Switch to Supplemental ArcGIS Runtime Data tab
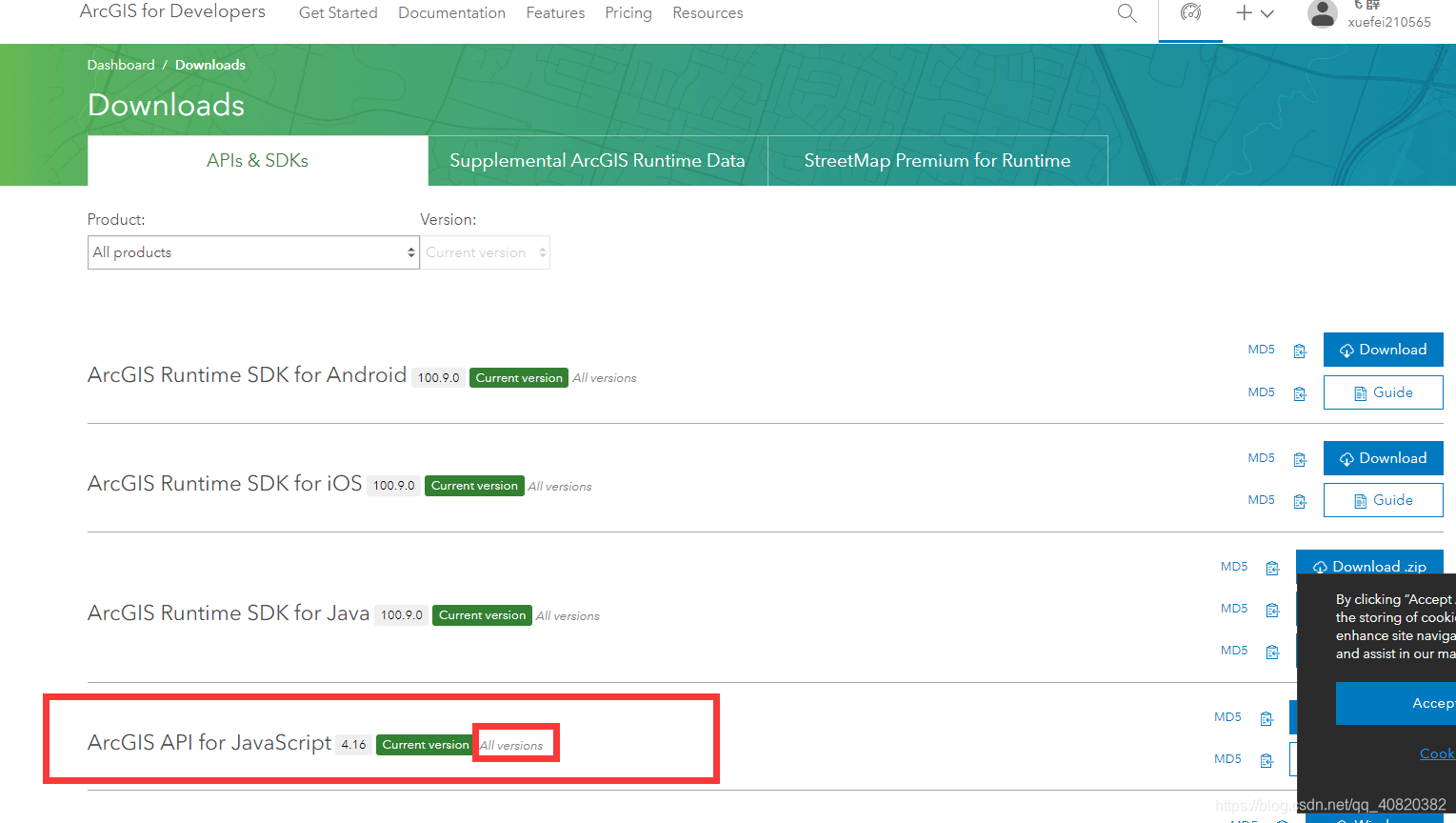This screenshot has width=1456, height=823. [598, 160]
